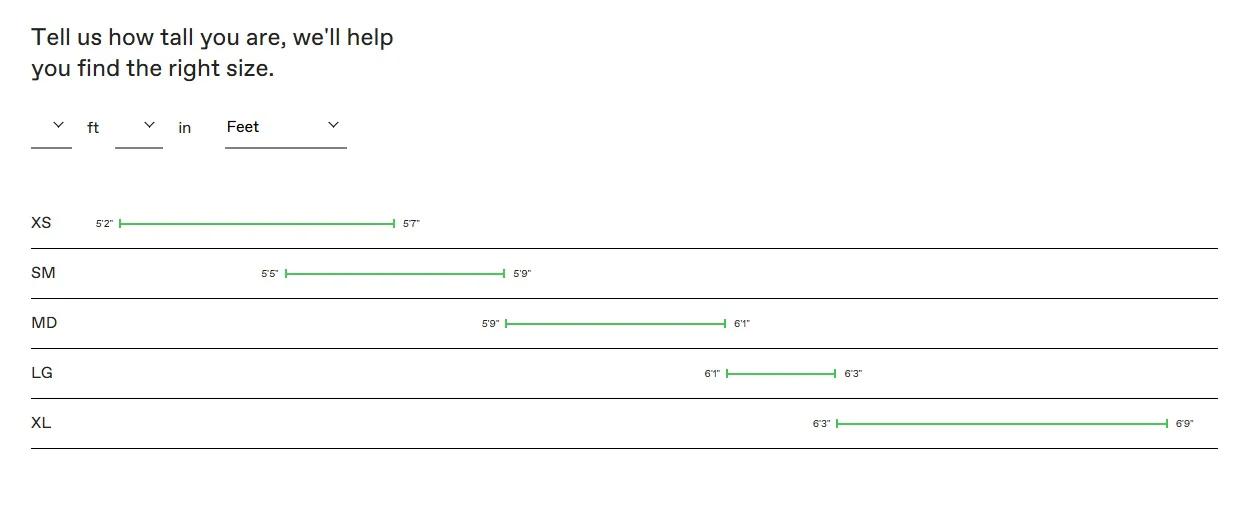Open the Feet unit selector dropdown
This screenshot has width=1242, height=514.
(285, 127)
